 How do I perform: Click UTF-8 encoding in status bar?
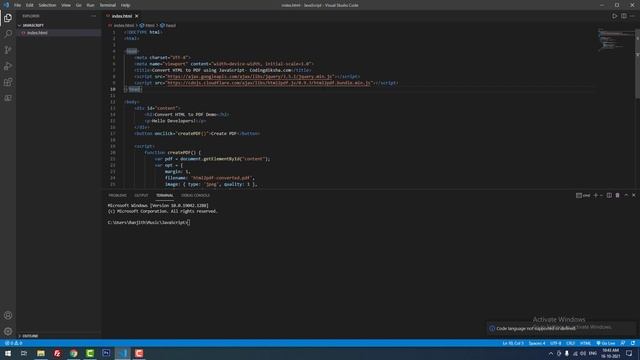pos(556,343)
